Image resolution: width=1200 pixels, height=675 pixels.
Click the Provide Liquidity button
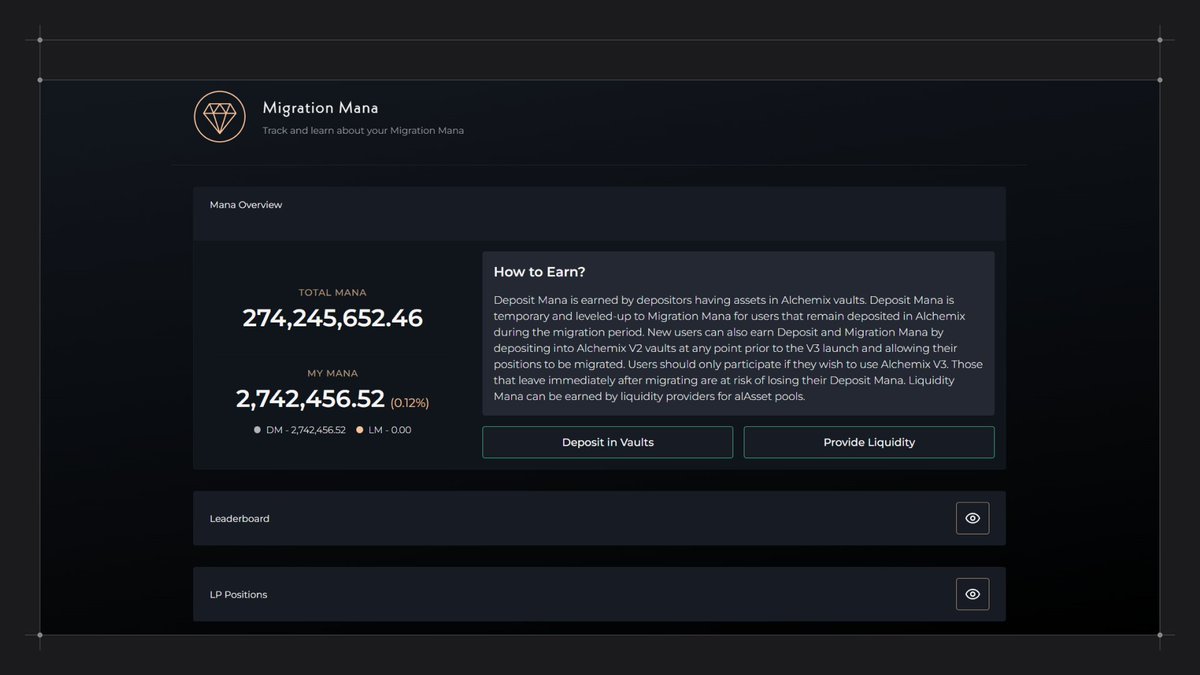click(869, 442)
